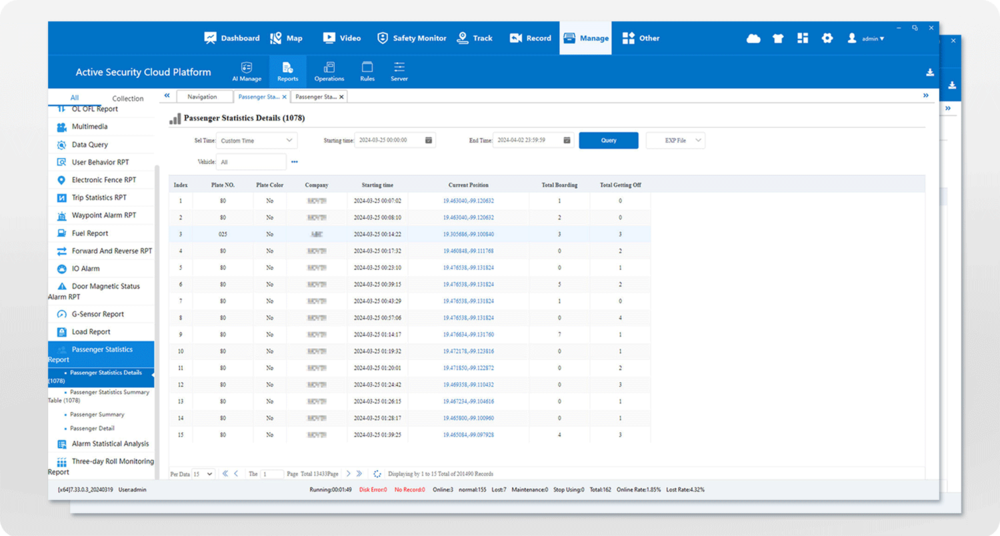Open the Per Data page size dropdown

click(x=202, y=473)
